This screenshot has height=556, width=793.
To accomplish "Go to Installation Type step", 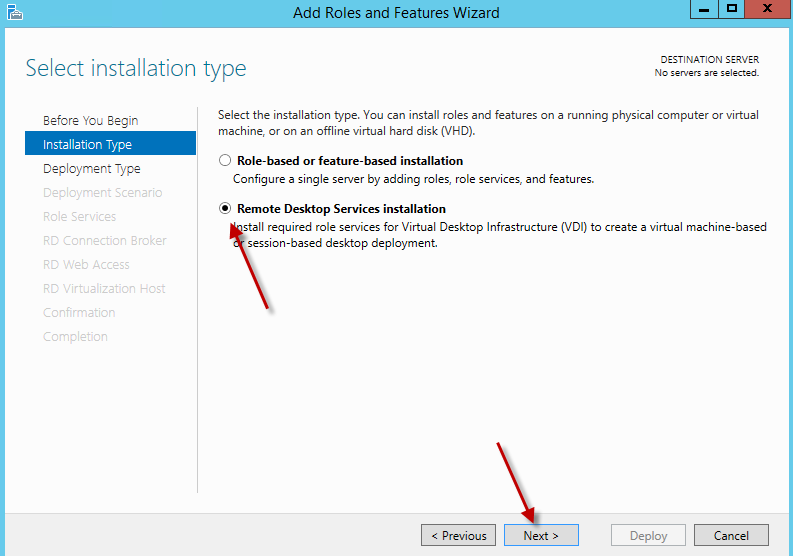I will pos(87,145).
